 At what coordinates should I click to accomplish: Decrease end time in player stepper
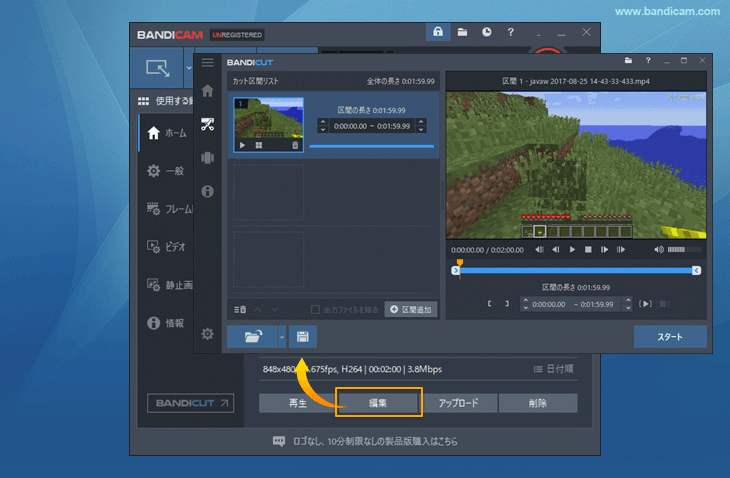click(x=628, y=308)
